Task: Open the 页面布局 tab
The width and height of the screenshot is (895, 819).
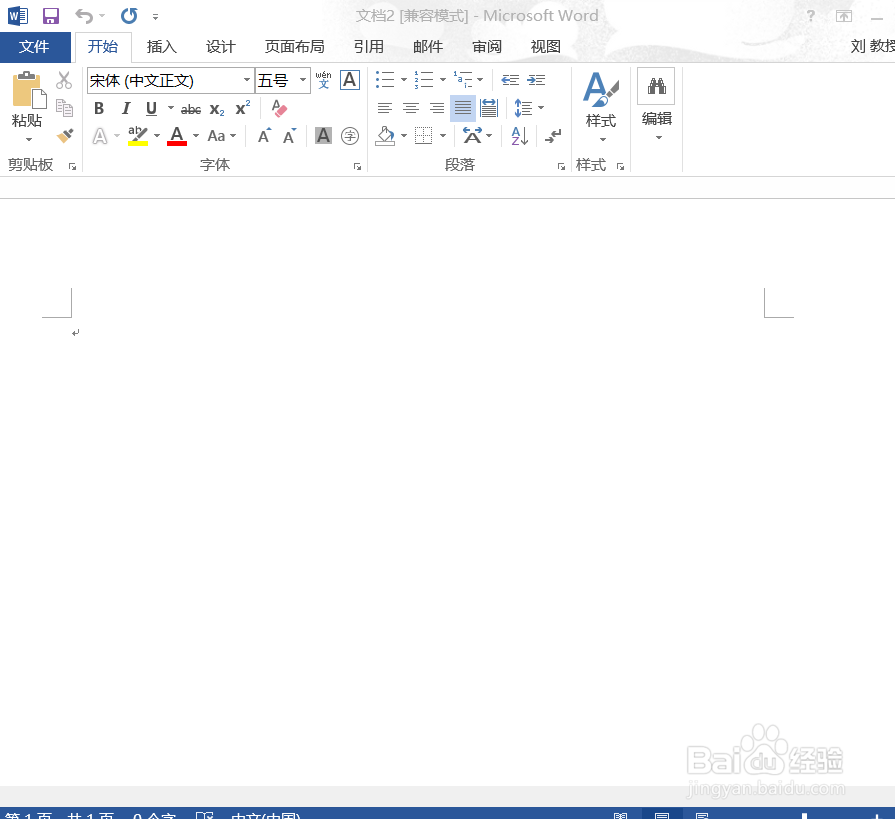Action: pos(295,47)
